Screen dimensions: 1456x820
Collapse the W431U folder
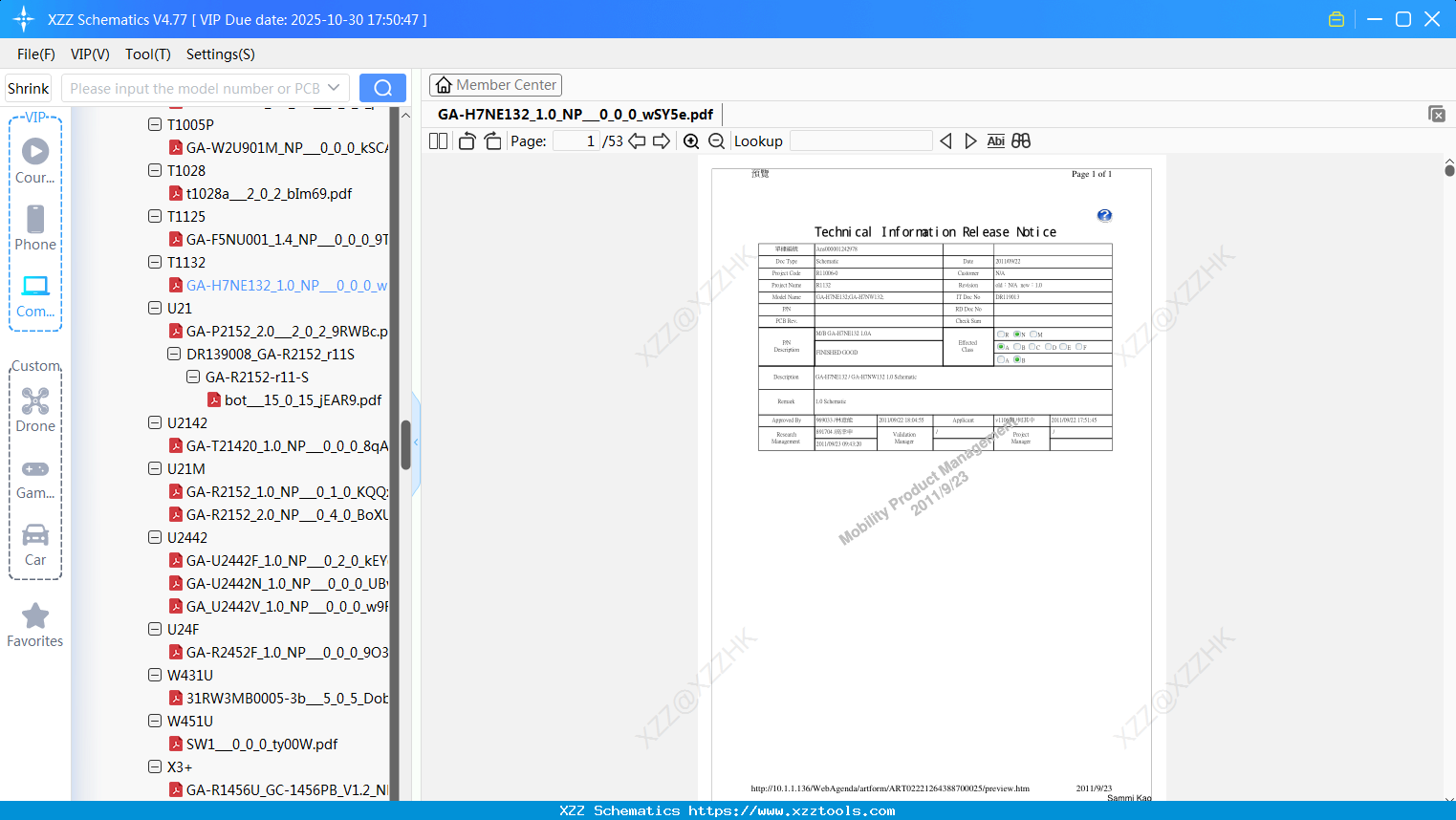pyautogui.click(x=155, y=675)
